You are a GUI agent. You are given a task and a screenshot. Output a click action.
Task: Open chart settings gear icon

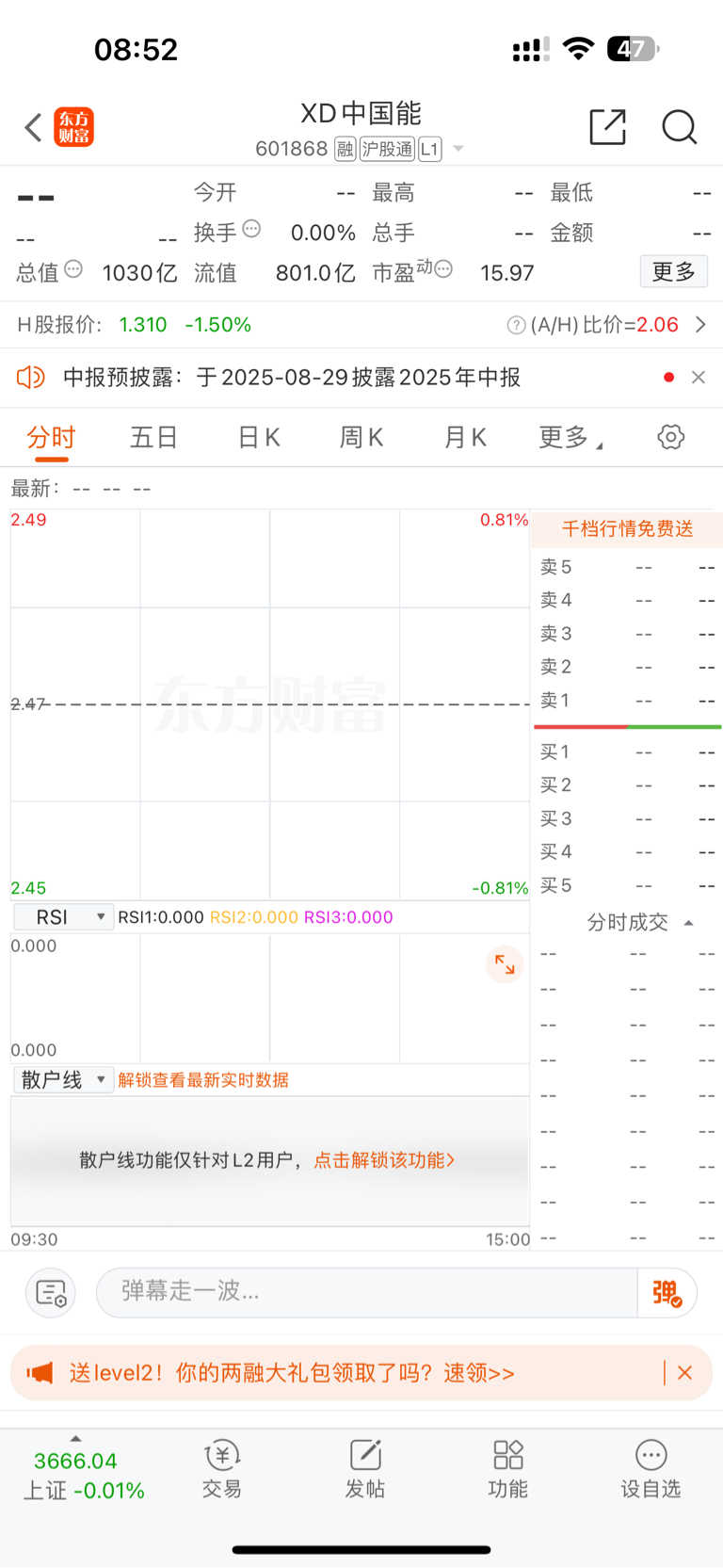click(x=670, y=437)
